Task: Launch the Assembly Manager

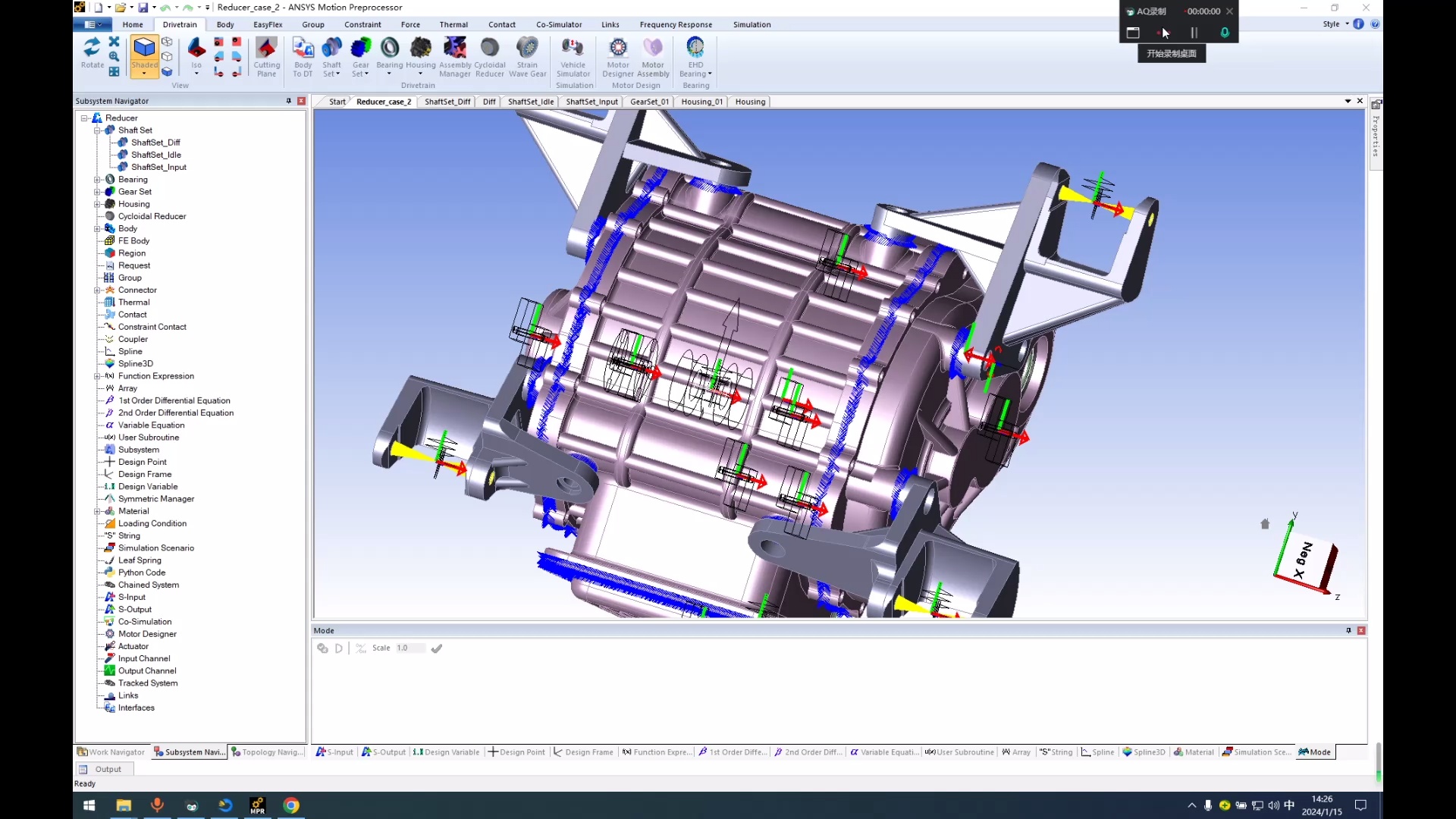Action: tap(455, 57)
